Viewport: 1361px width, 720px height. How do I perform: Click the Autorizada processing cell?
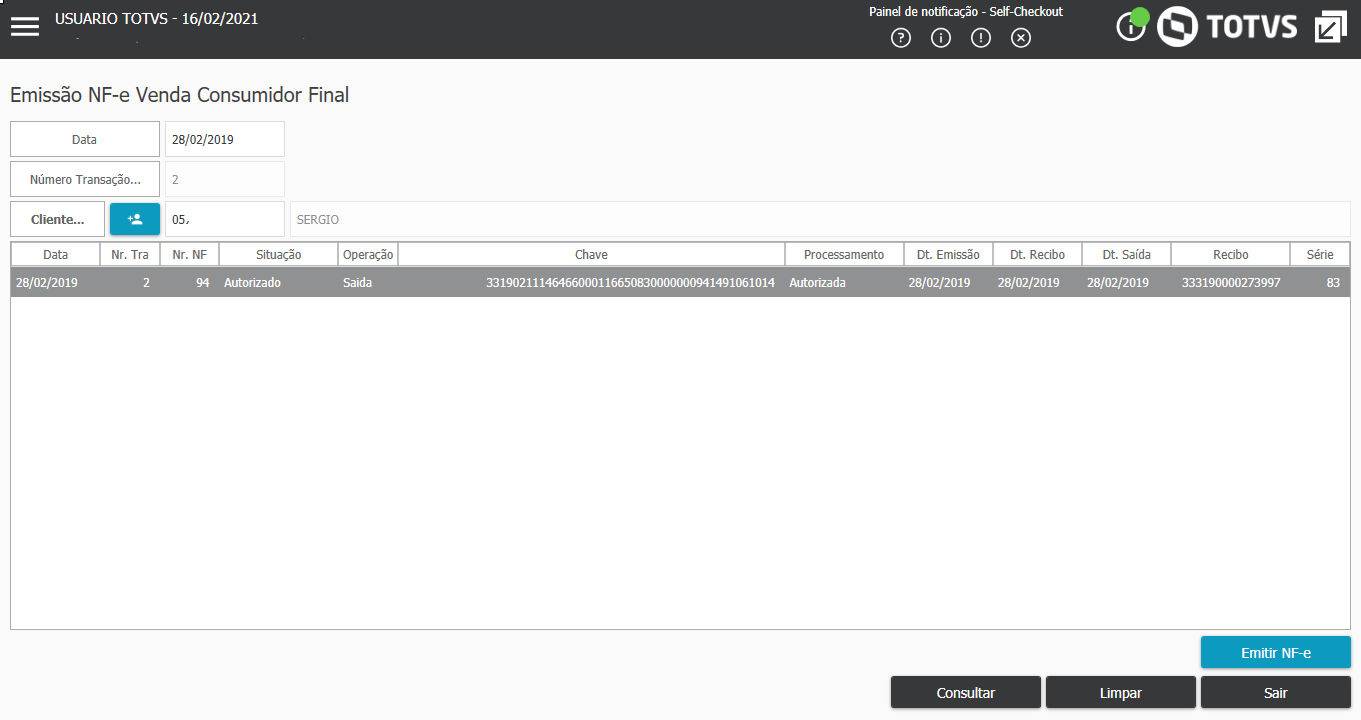pos(844,283)
